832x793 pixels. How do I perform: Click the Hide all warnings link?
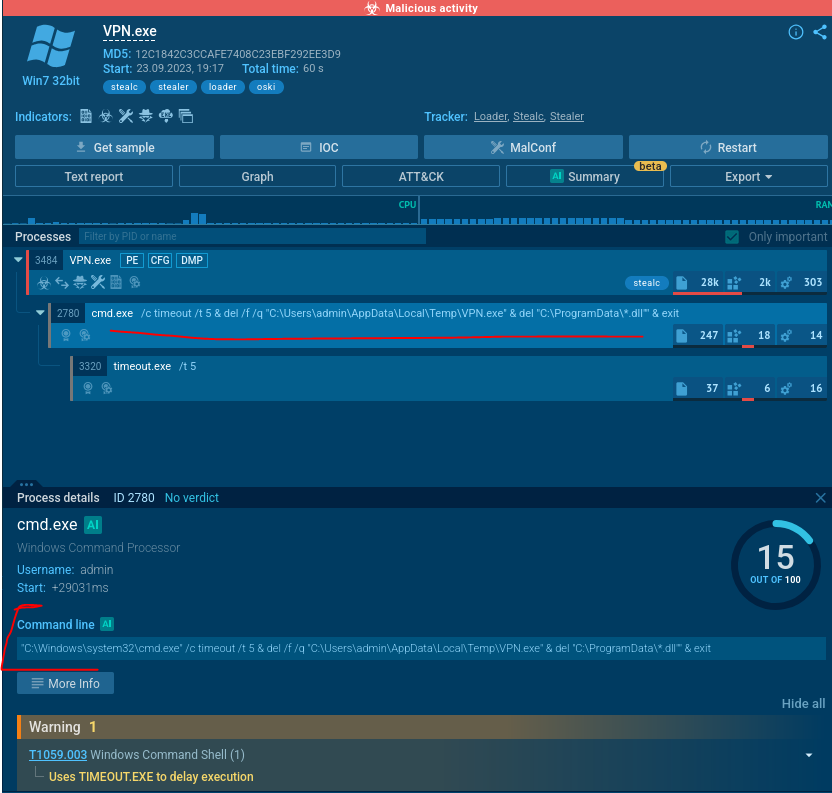click(803, 704)
